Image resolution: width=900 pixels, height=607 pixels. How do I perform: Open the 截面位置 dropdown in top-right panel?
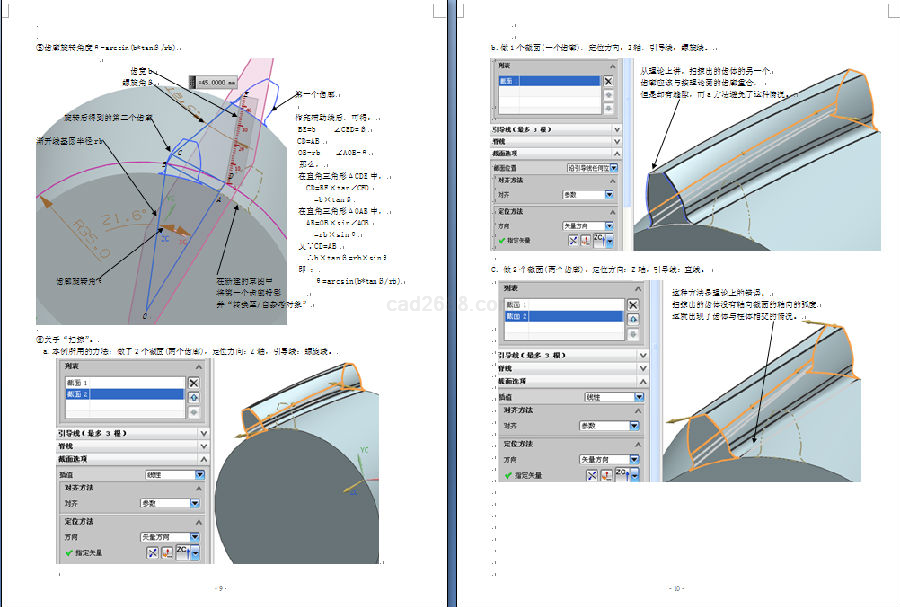(613, 167)
